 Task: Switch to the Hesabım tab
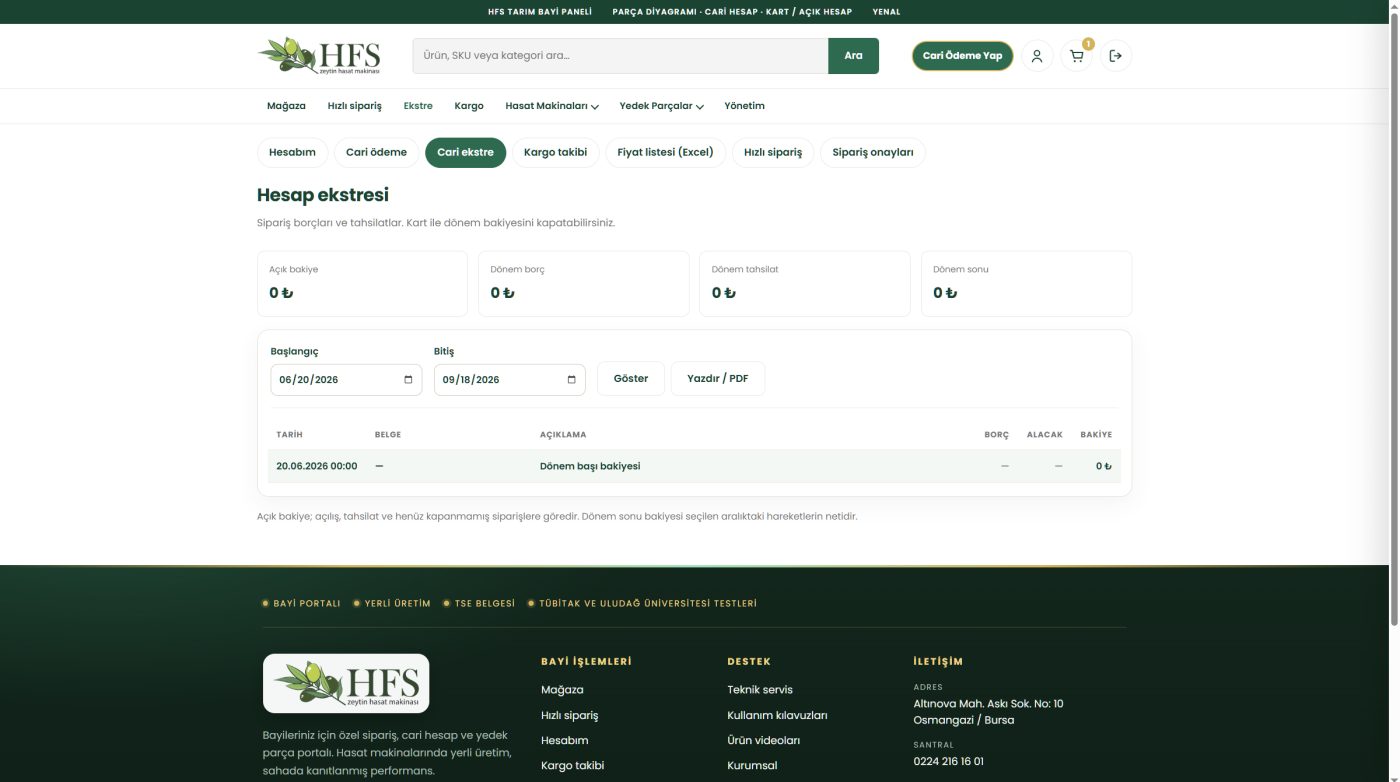292,152
